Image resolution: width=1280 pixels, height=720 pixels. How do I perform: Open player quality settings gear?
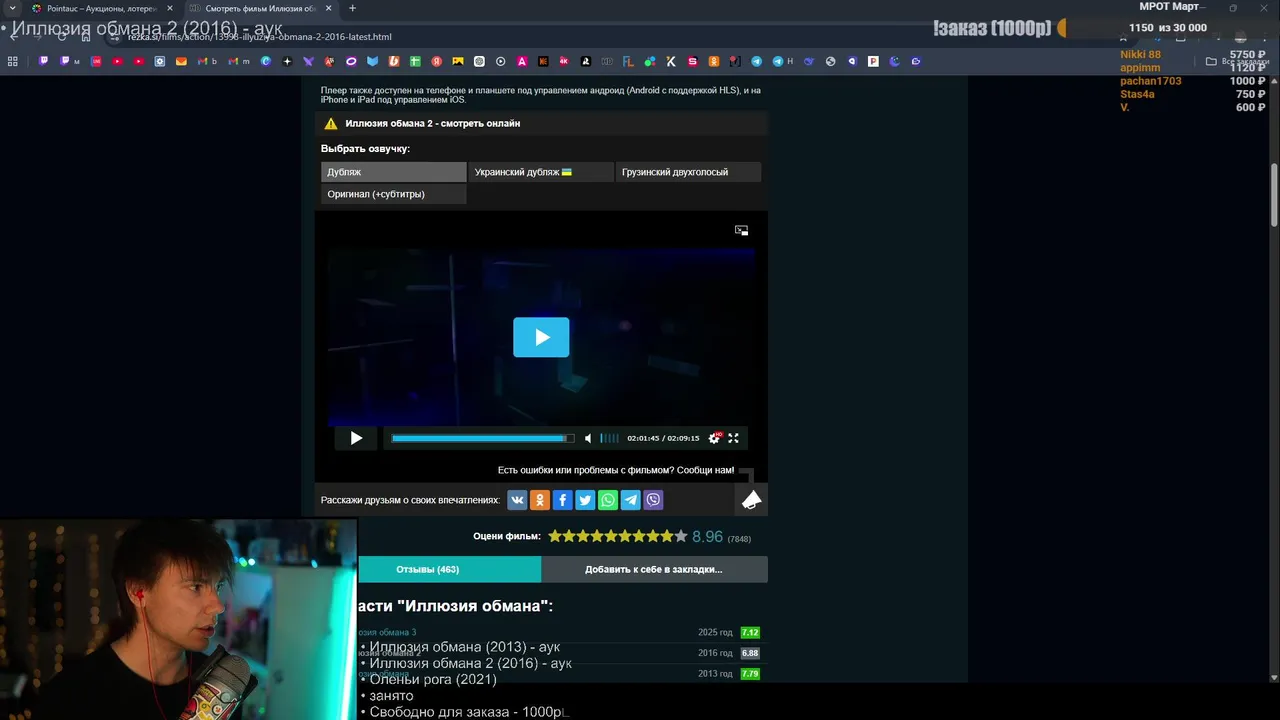coord(714,438)
